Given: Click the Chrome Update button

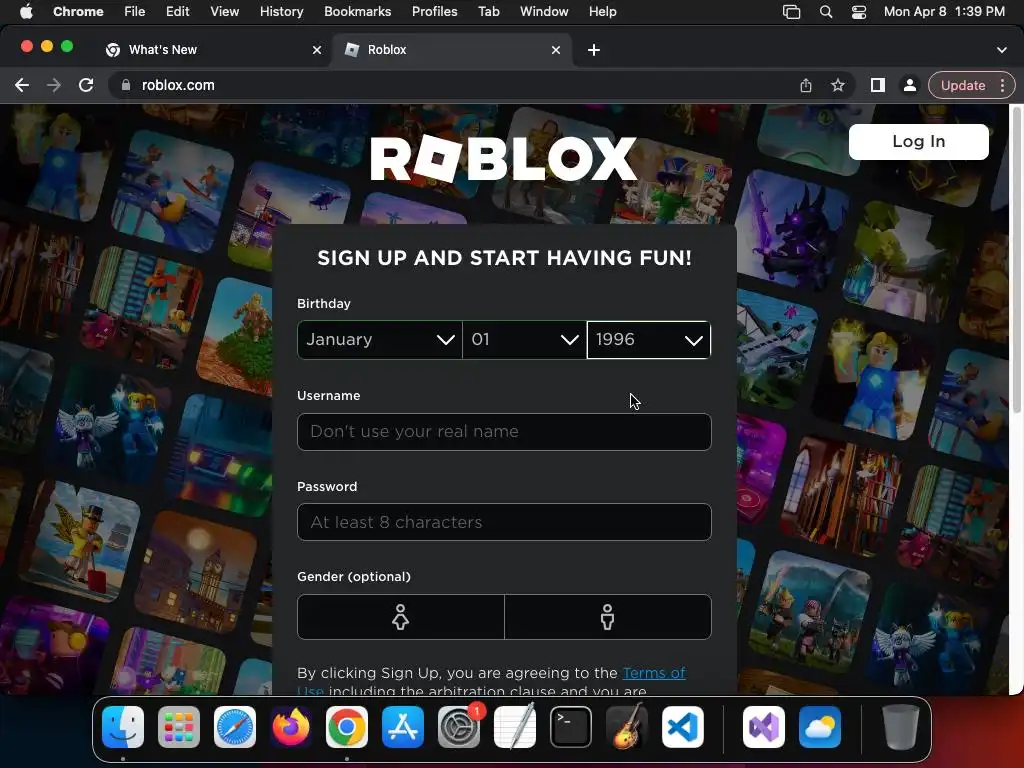Looking at the screenshot, I should (963, 86).
